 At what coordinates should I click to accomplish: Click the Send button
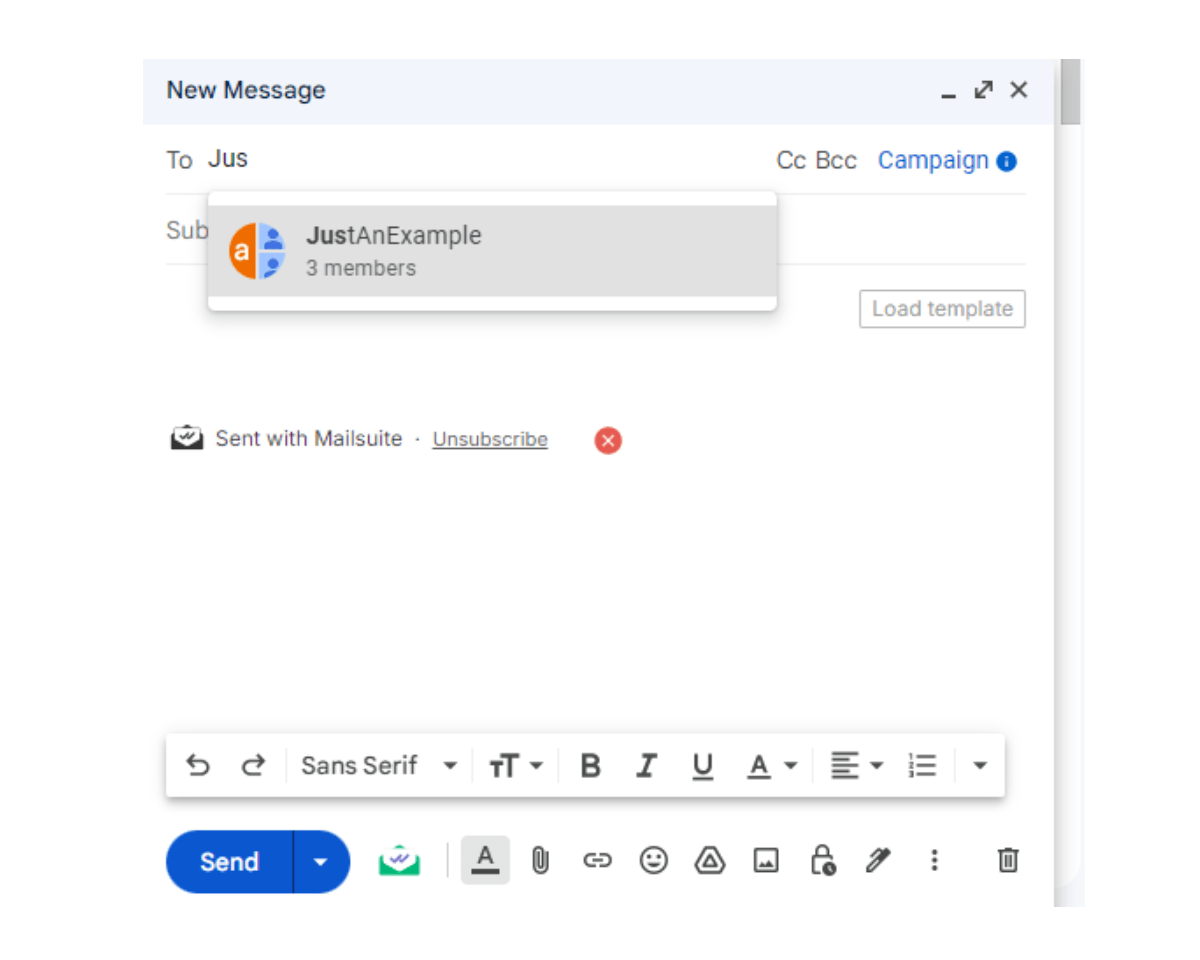pos(229,862)
